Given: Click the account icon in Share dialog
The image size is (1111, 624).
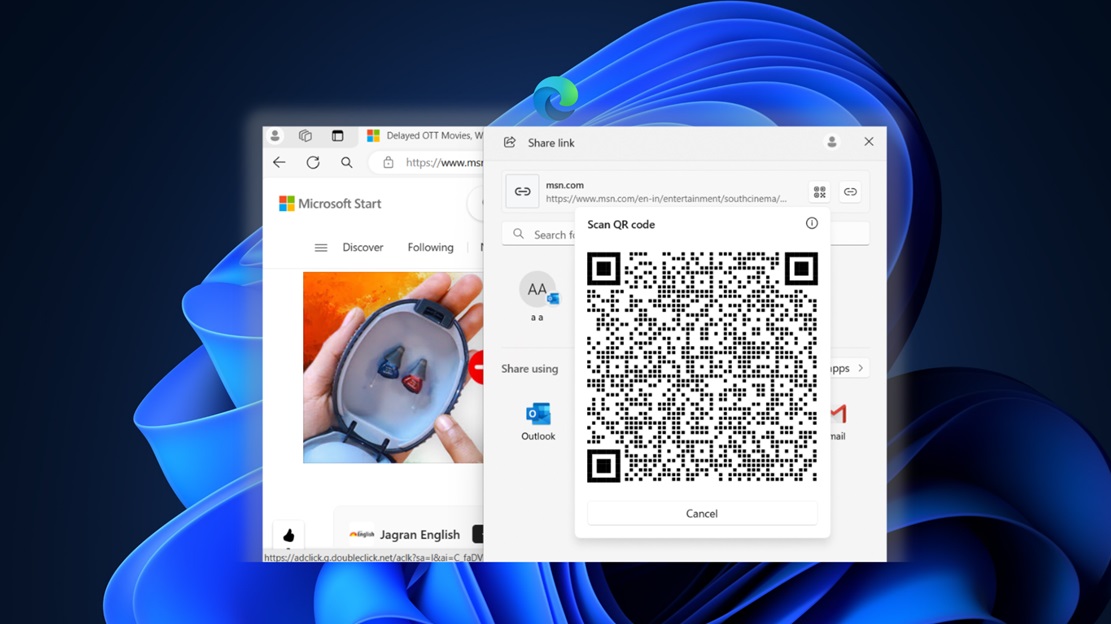Looking at the screenshot, I should pyautogui.click(x=832, y=143).
